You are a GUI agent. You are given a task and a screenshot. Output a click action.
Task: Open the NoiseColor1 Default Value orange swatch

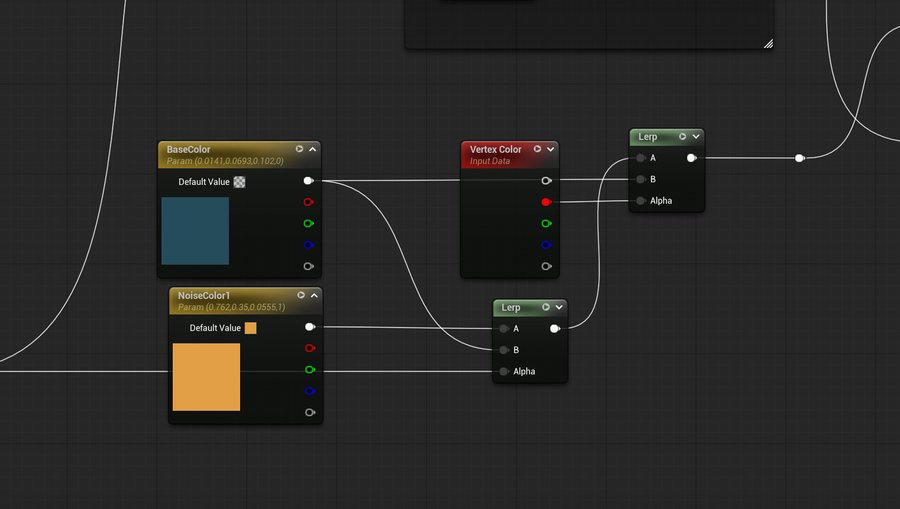251,328
